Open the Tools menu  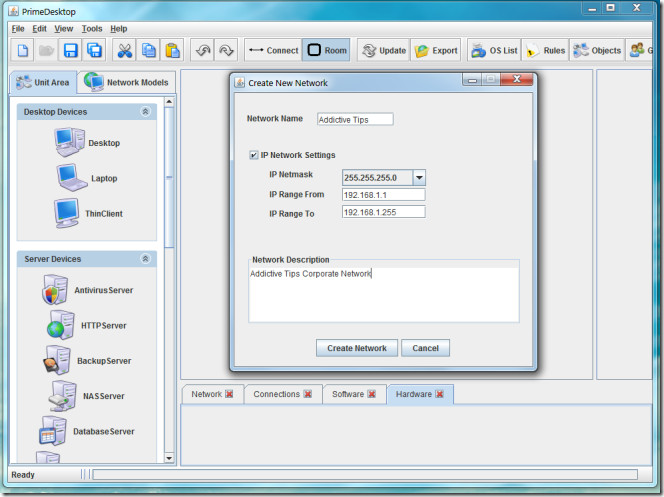point(92,29)
